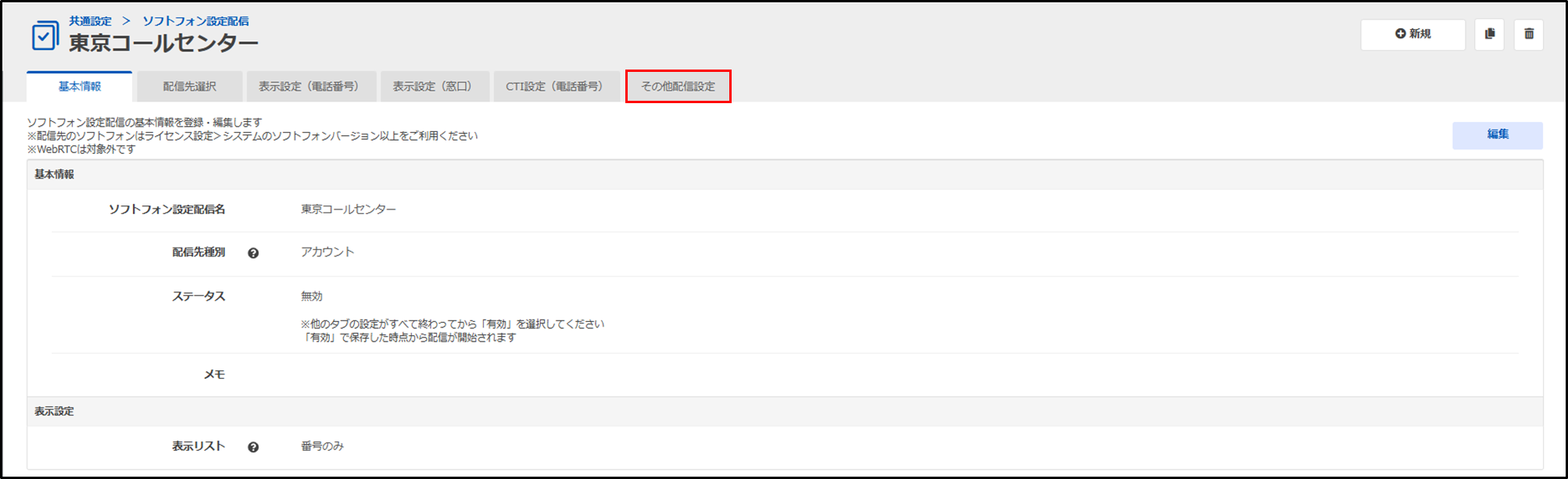Open the 表示設定（窓口） tab

435,87
